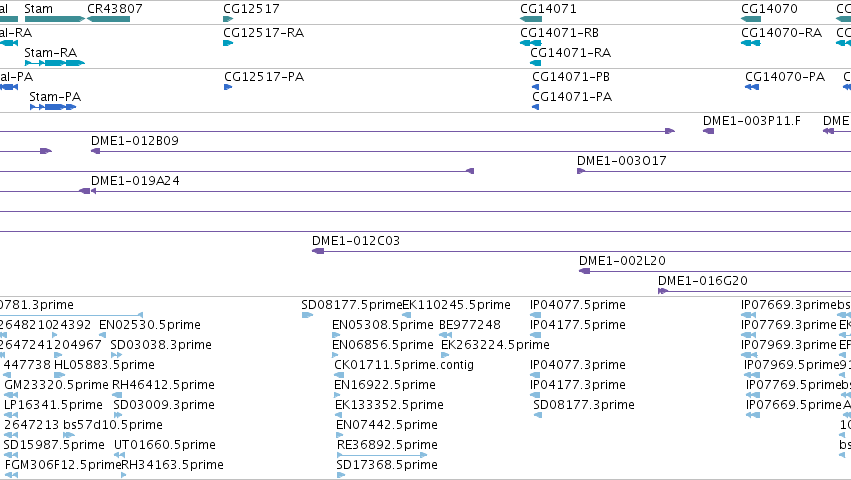This screenshot has height=480, width=851.
Task: Select the DME1-016G20 clone label
Action: 703,281
